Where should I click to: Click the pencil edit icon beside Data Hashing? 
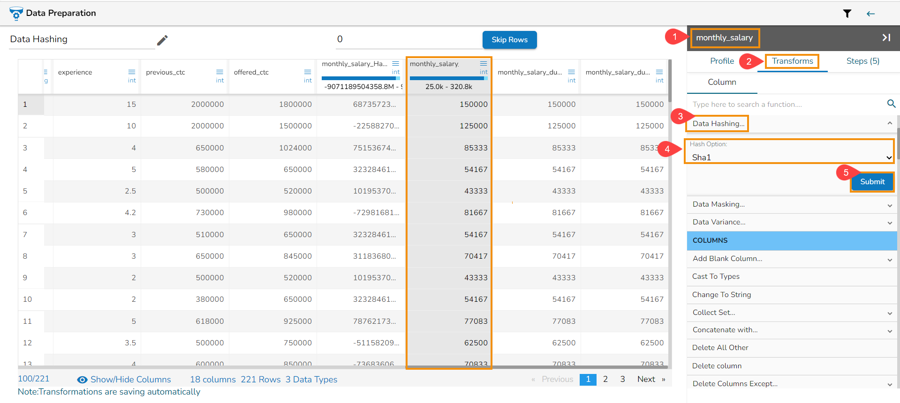162,40
